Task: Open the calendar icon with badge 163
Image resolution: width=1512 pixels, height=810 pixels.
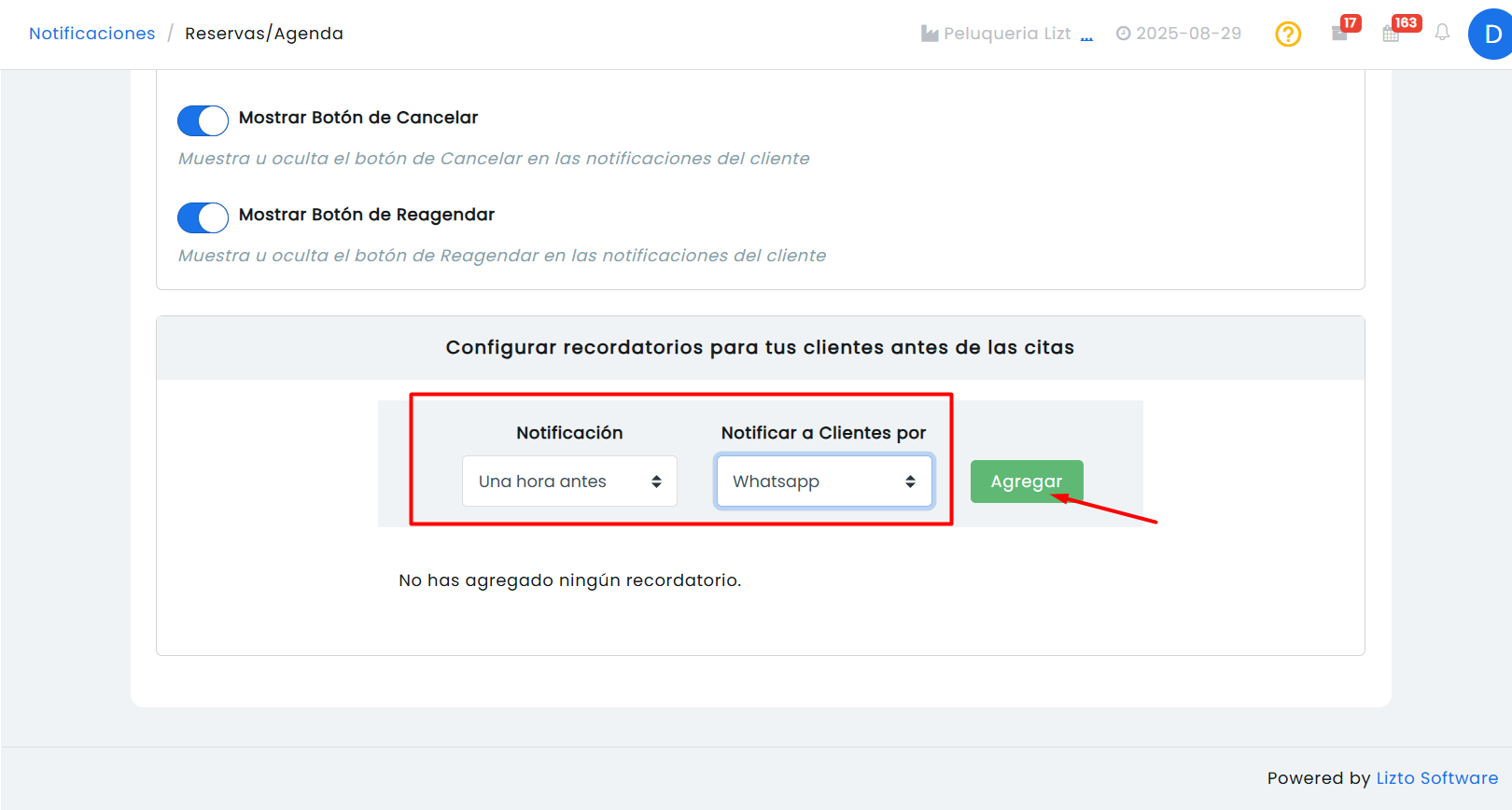Action: click(x=1391, y=34)
